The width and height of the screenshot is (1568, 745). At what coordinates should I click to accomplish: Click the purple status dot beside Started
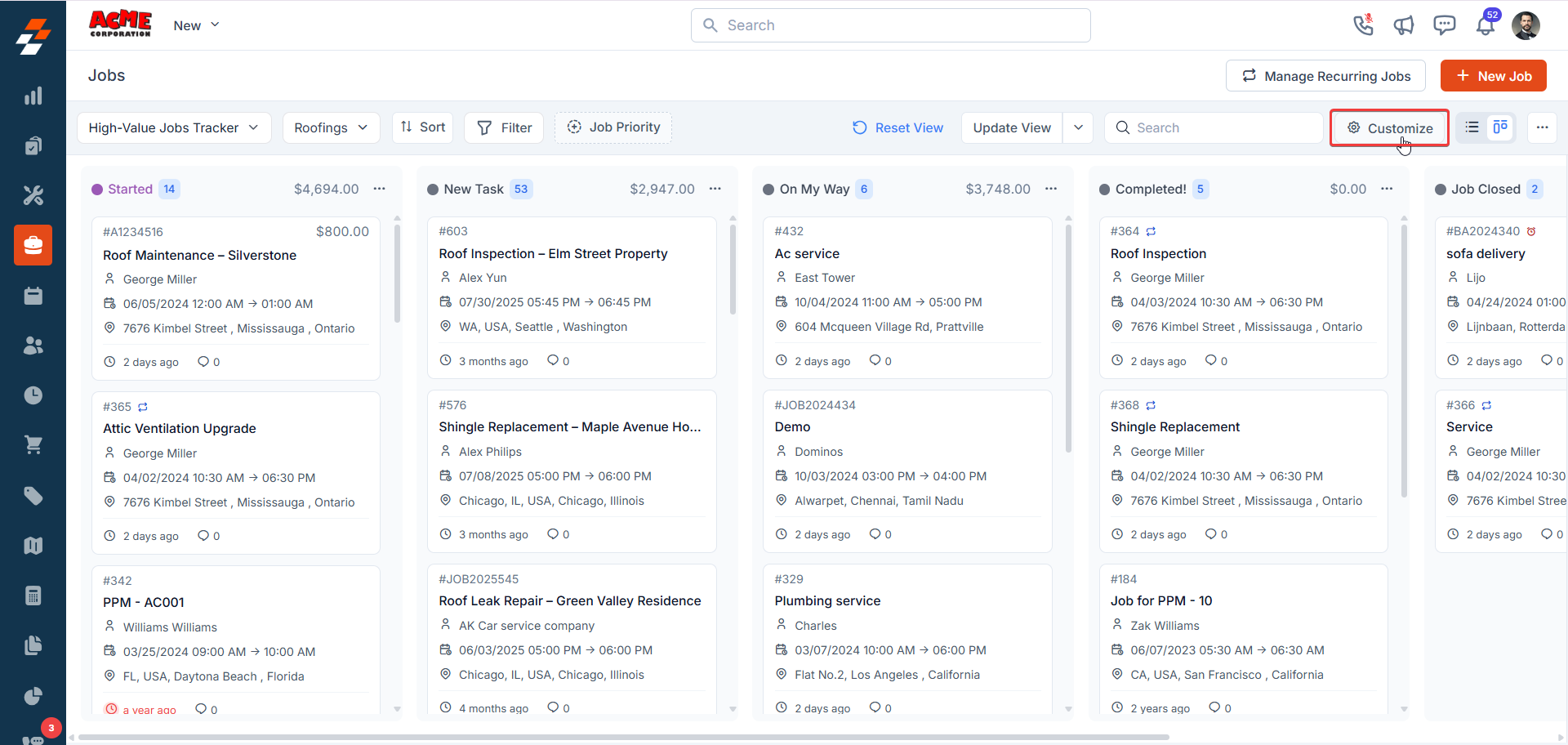click(97, 189)
